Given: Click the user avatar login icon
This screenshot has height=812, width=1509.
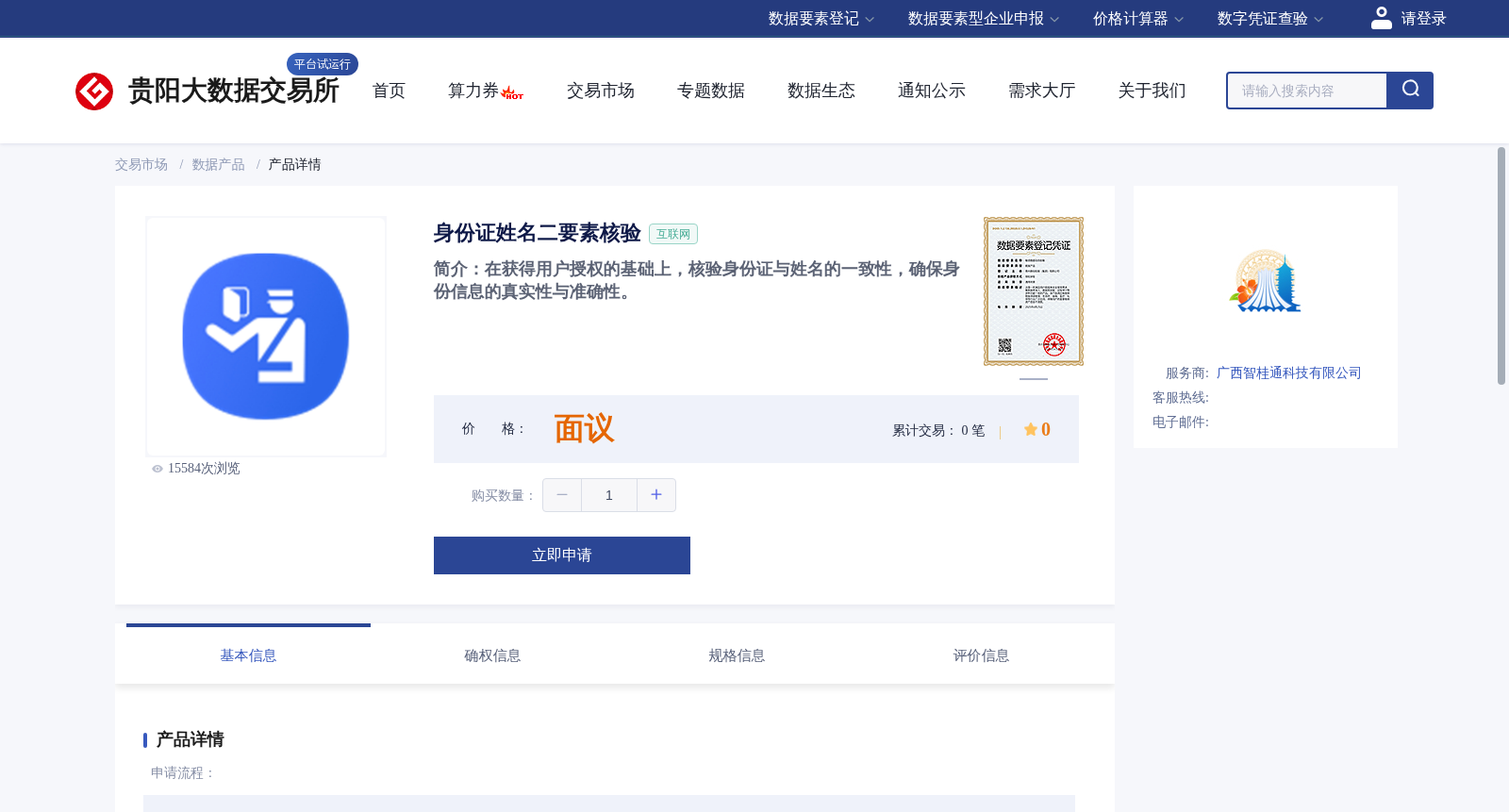Looking at the screenshot, I should [x=1381, y=18].
